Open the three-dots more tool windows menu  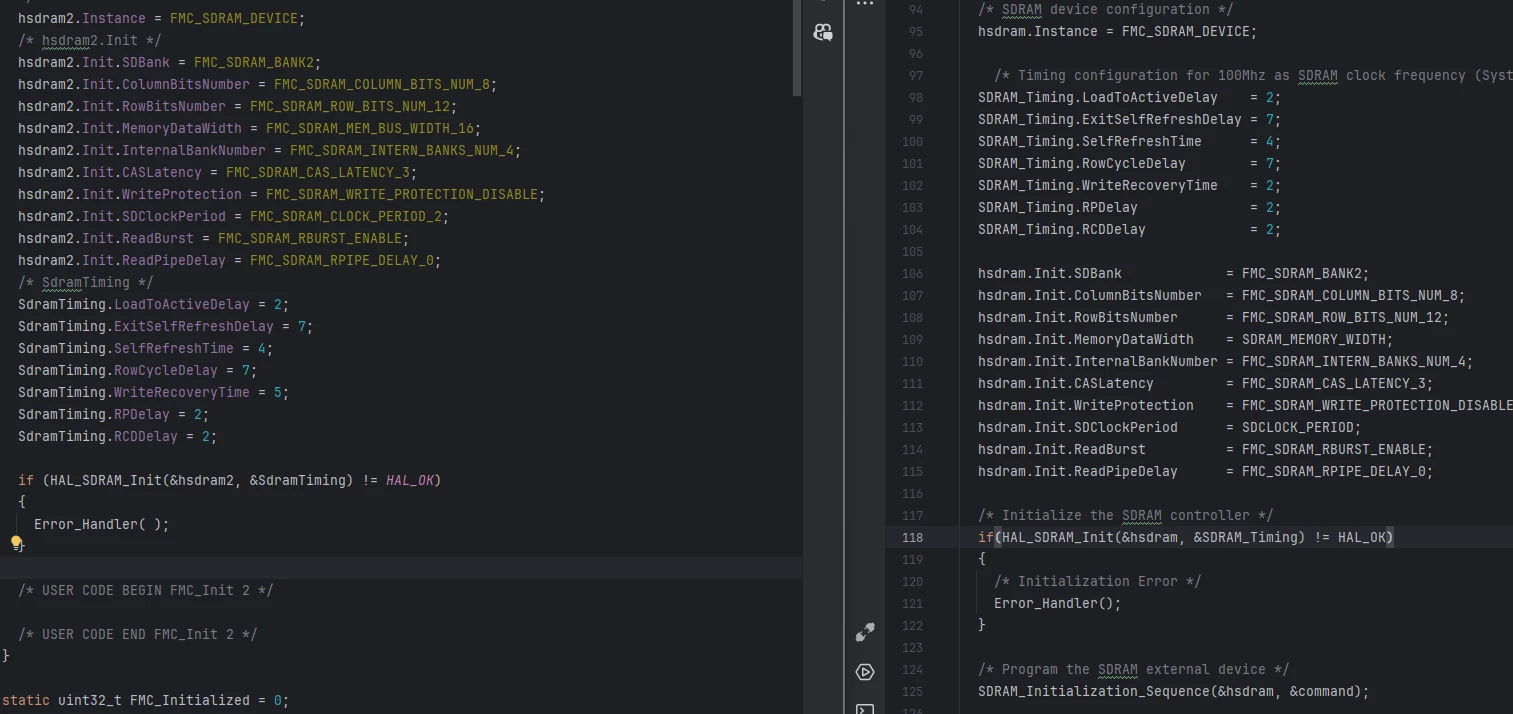pos(865,4)
